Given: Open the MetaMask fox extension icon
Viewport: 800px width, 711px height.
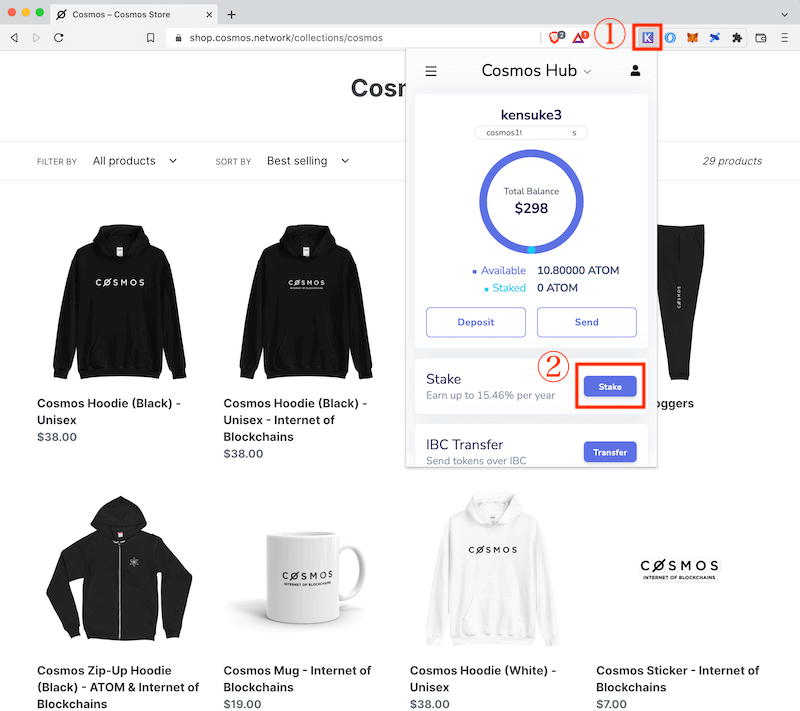Looking at the screenshot, I should [692, 38].
